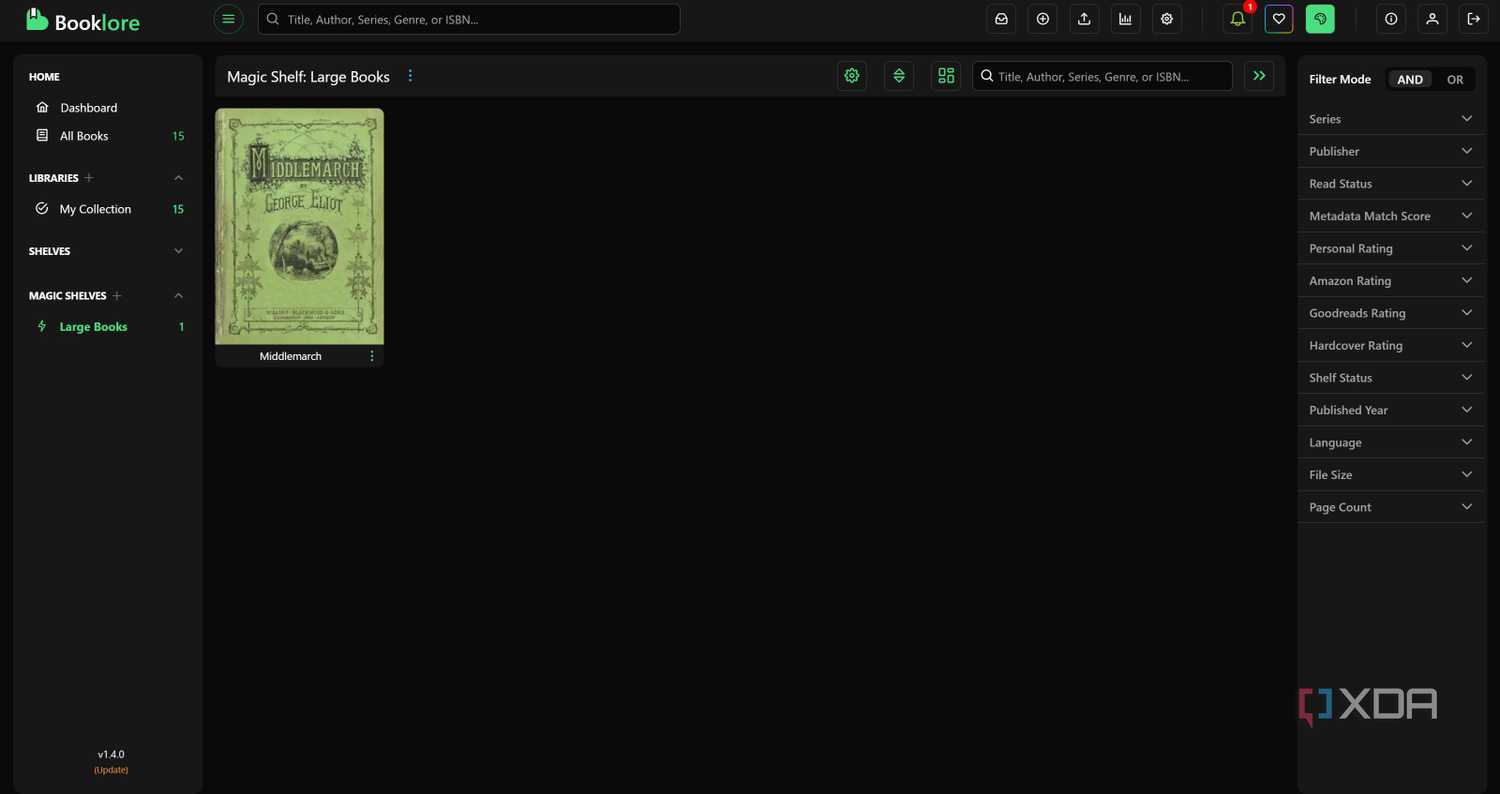Collapse the Libraries section chevron
The height and width of the screenshot is (794, 1500).
(x=179, y=178)
